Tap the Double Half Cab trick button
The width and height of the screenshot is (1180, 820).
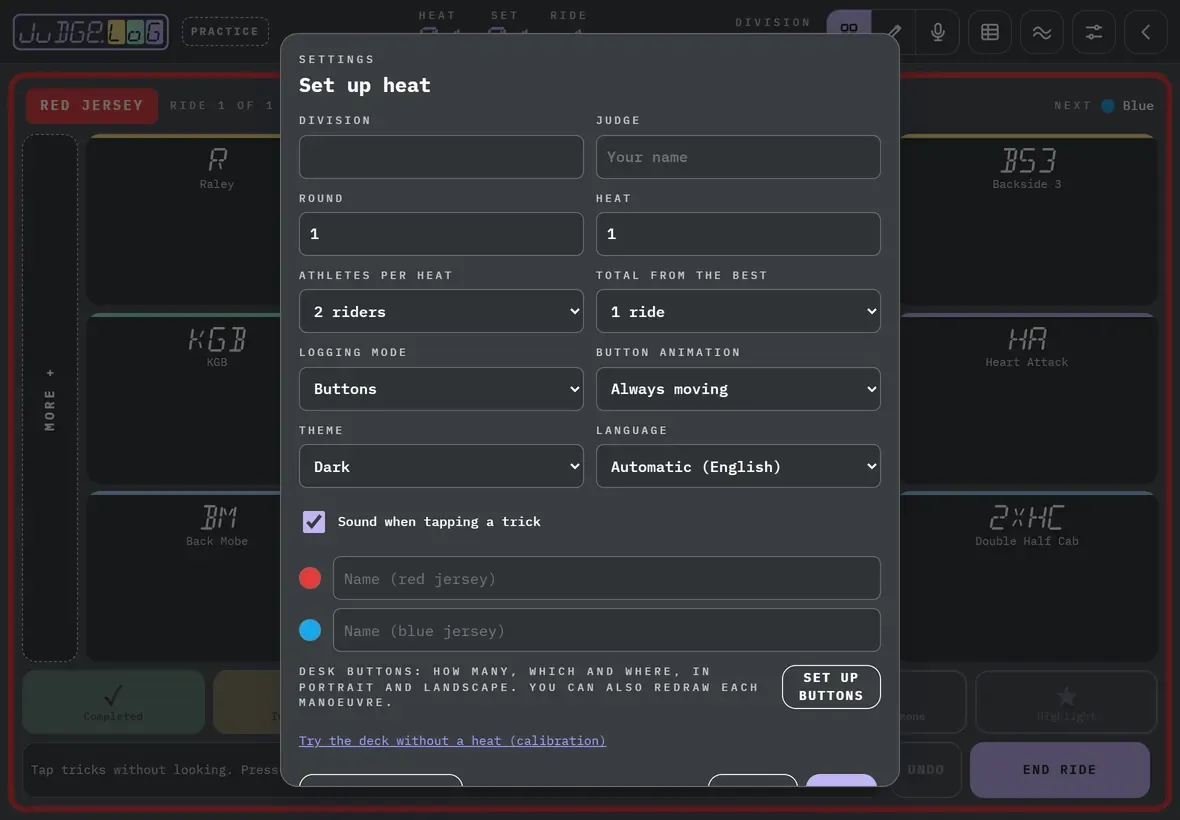[1027, 576]
